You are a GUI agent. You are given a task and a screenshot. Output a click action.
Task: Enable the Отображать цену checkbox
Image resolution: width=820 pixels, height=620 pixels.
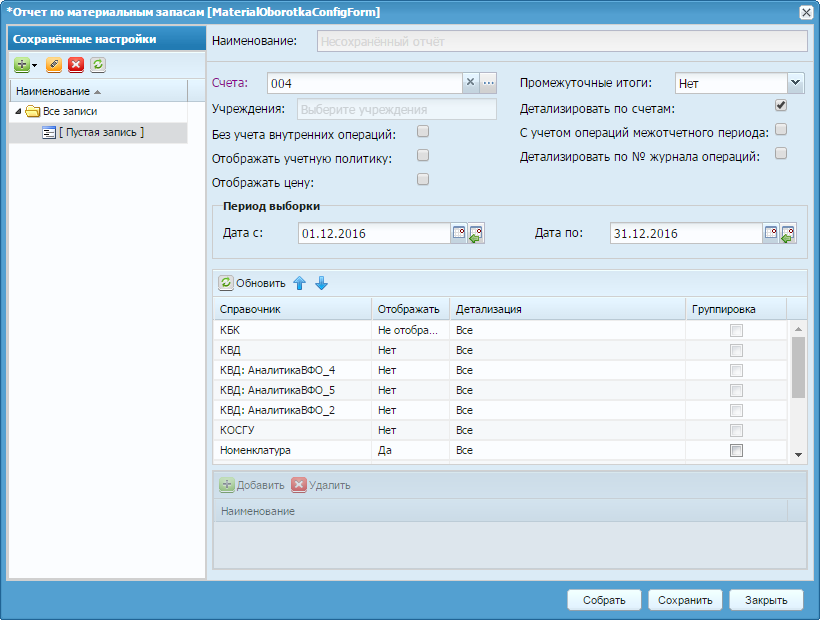423,179
